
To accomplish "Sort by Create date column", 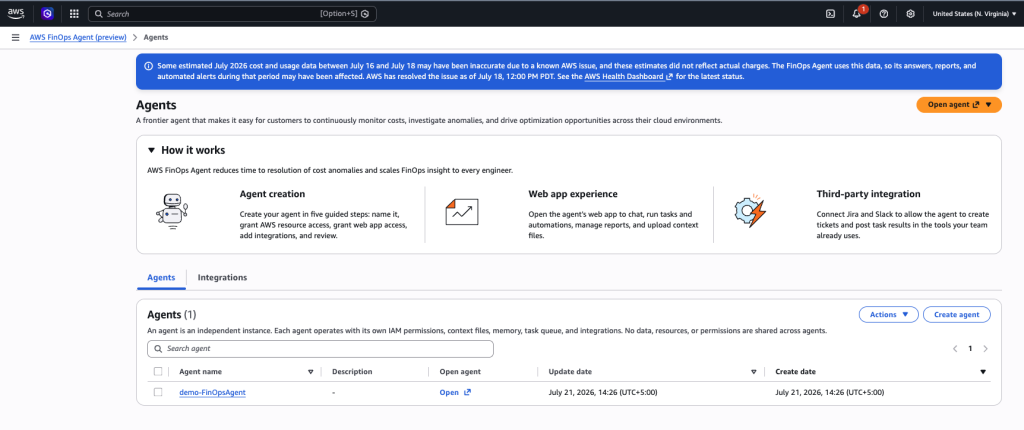I will pos(983,372).
